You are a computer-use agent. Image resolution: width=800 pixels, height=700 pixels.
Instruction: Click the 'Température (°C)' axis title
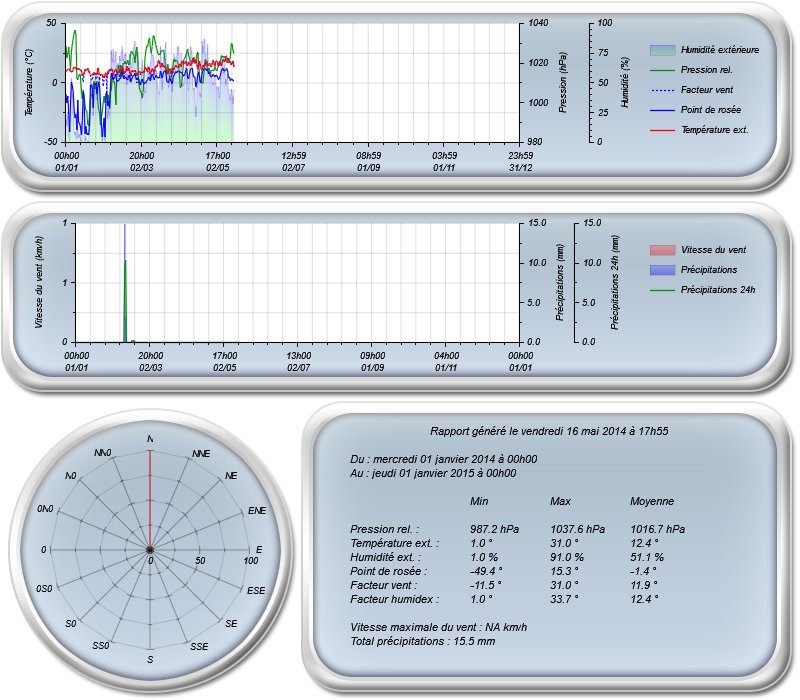29,83
